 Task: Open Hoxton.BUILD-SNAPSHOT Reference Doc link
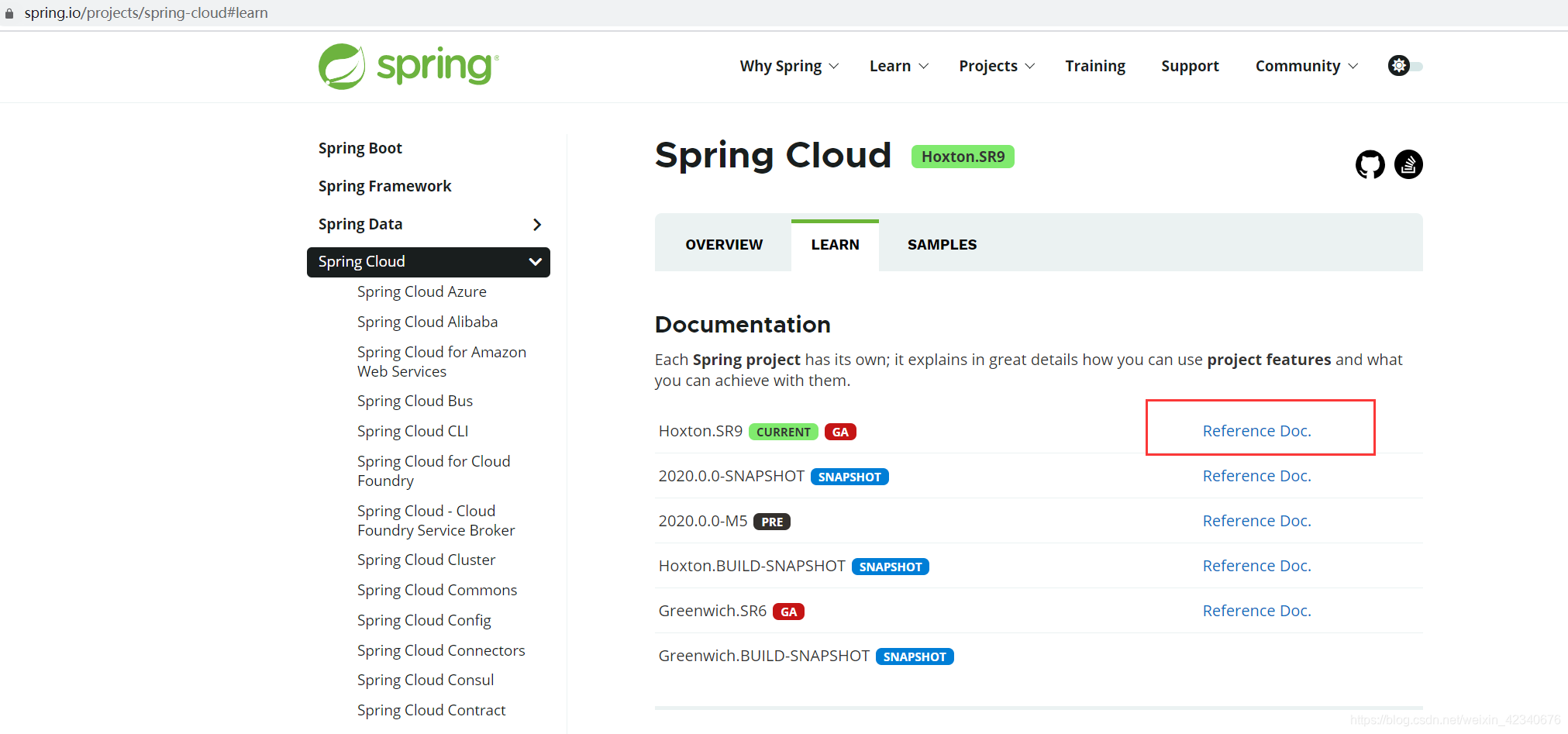point(1256,566)
